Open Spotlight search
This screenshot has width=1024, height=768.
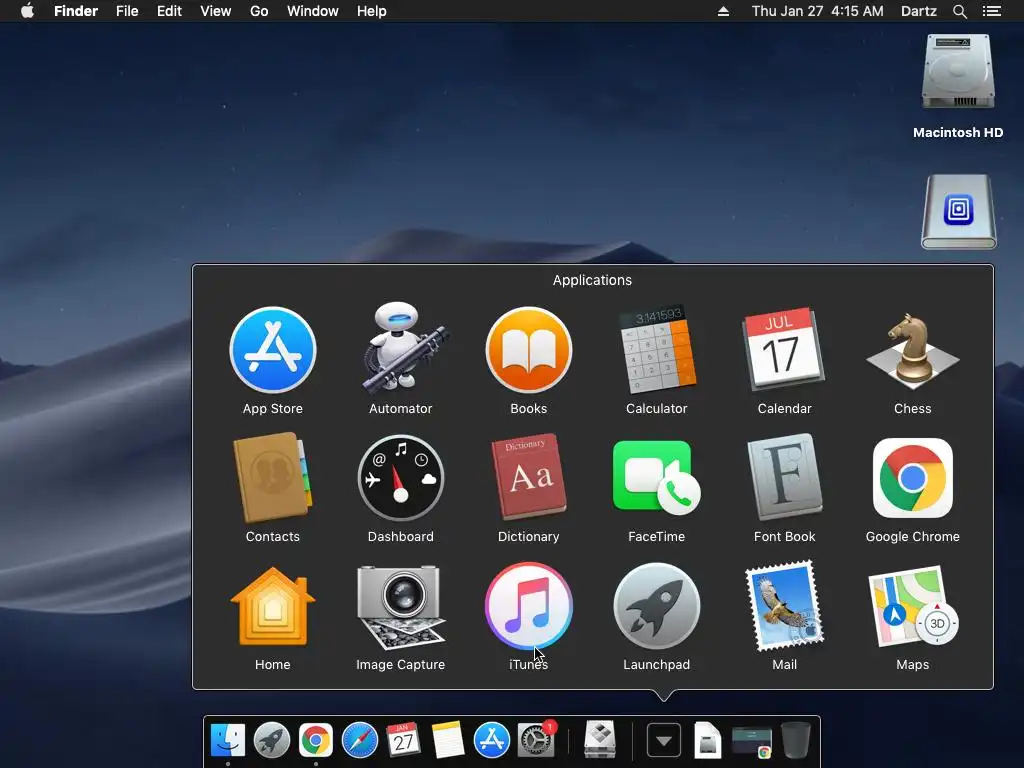(960, 11)
